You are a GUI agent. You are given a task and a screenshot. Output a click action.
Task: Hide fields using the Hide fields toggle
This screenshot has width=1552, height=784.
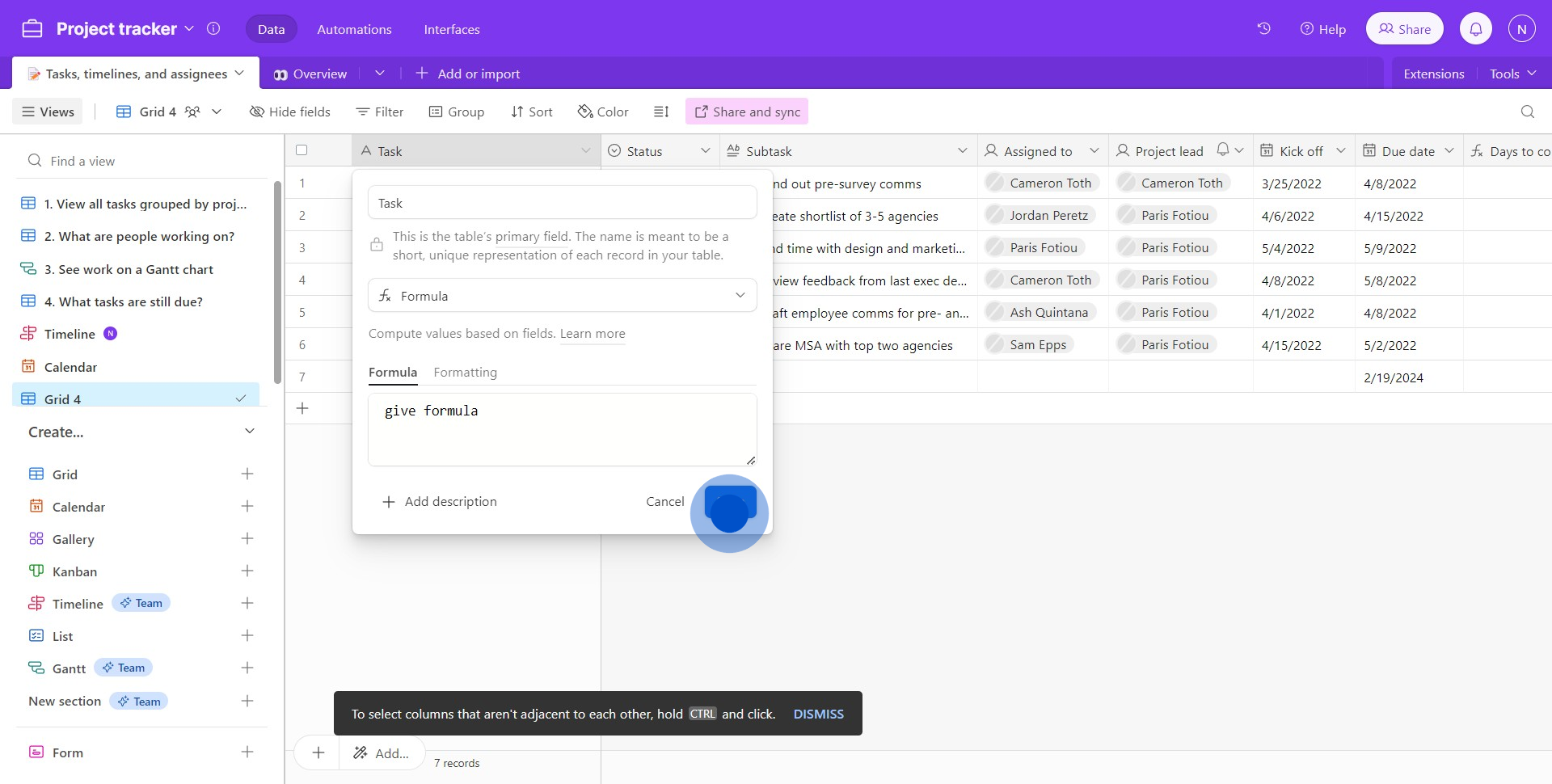click(290, 112)
